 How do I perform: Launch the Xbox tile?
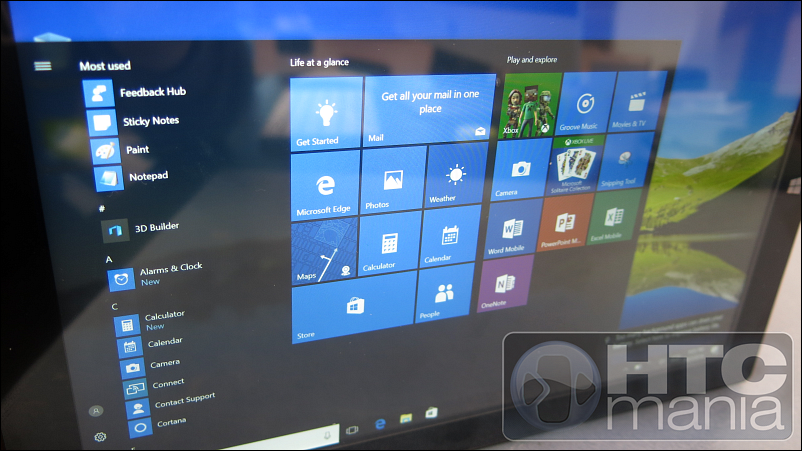point(530,105)
